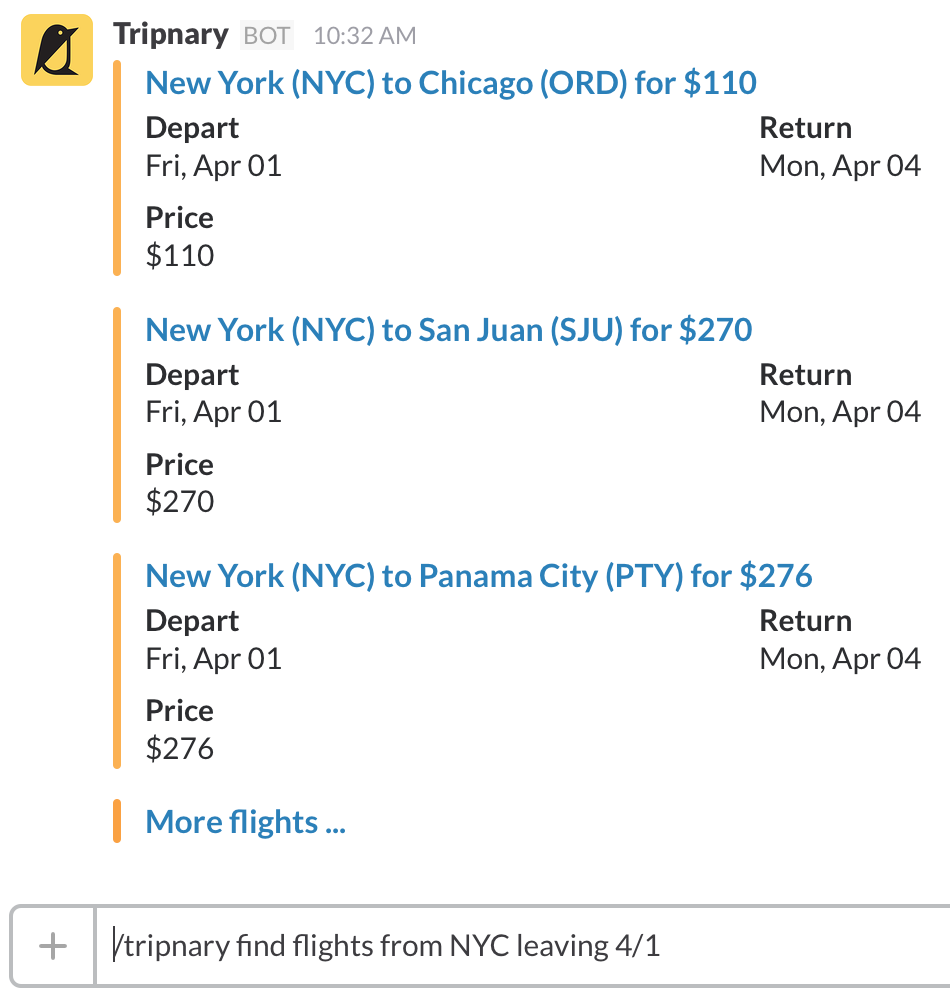Click the Chicago flight depart date
The image size is (950, 996).
214,165
